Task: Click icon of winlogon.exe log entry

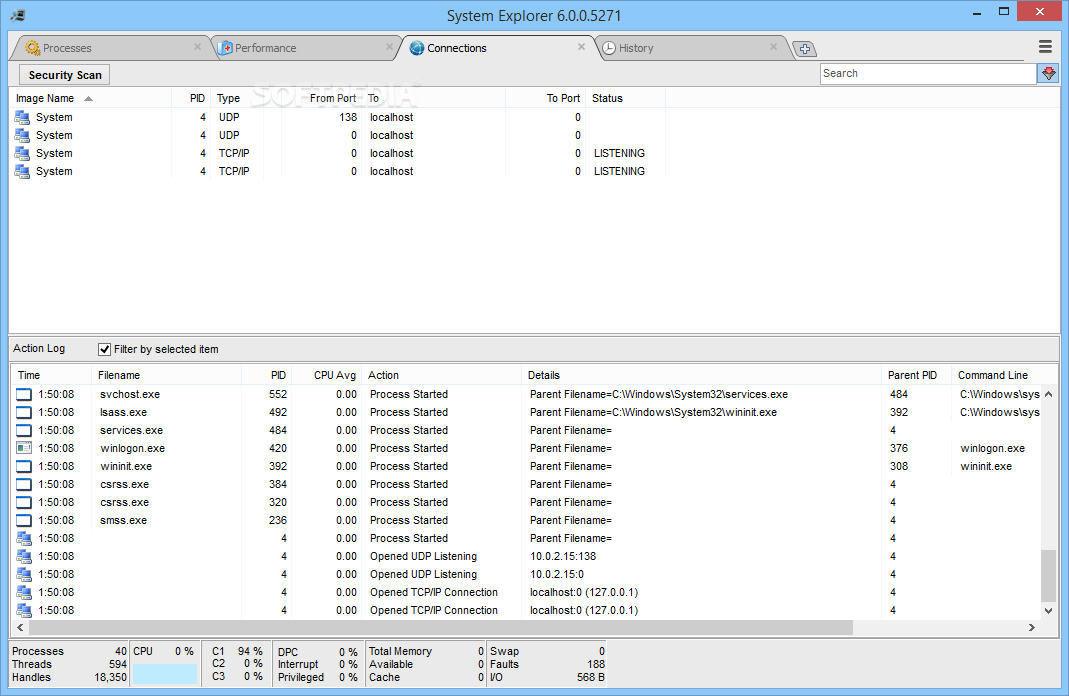Action: click(24, 448)
